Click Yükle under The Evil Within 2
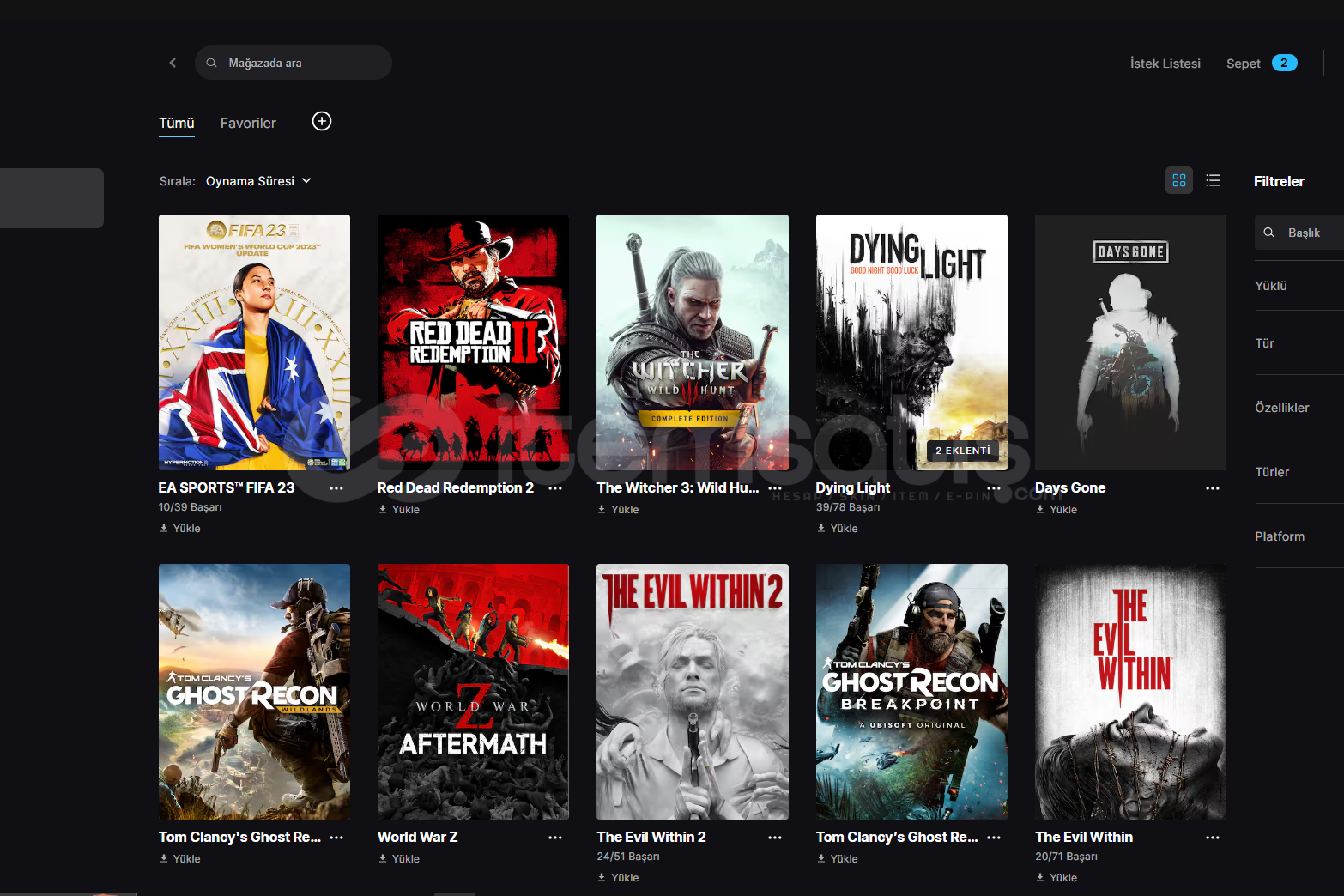1344x896 pixels. [x=618, y=878]
